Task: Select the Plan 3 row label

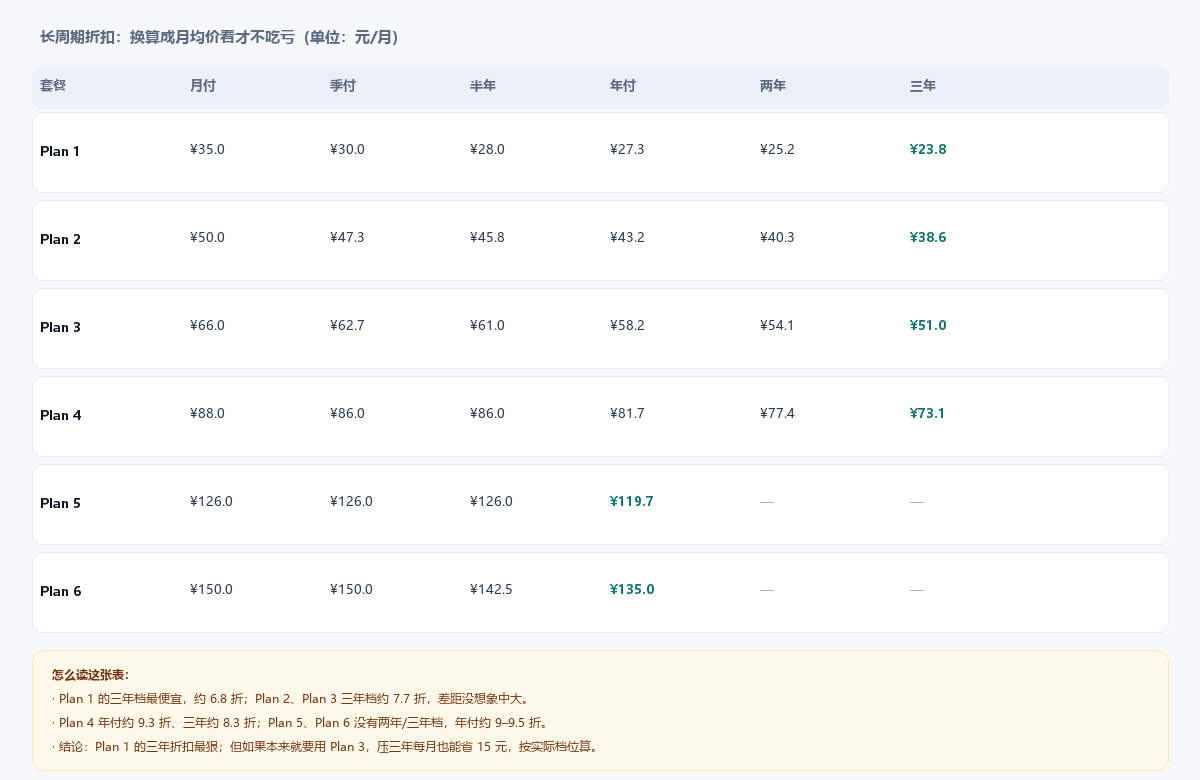Action: [60, 327]
